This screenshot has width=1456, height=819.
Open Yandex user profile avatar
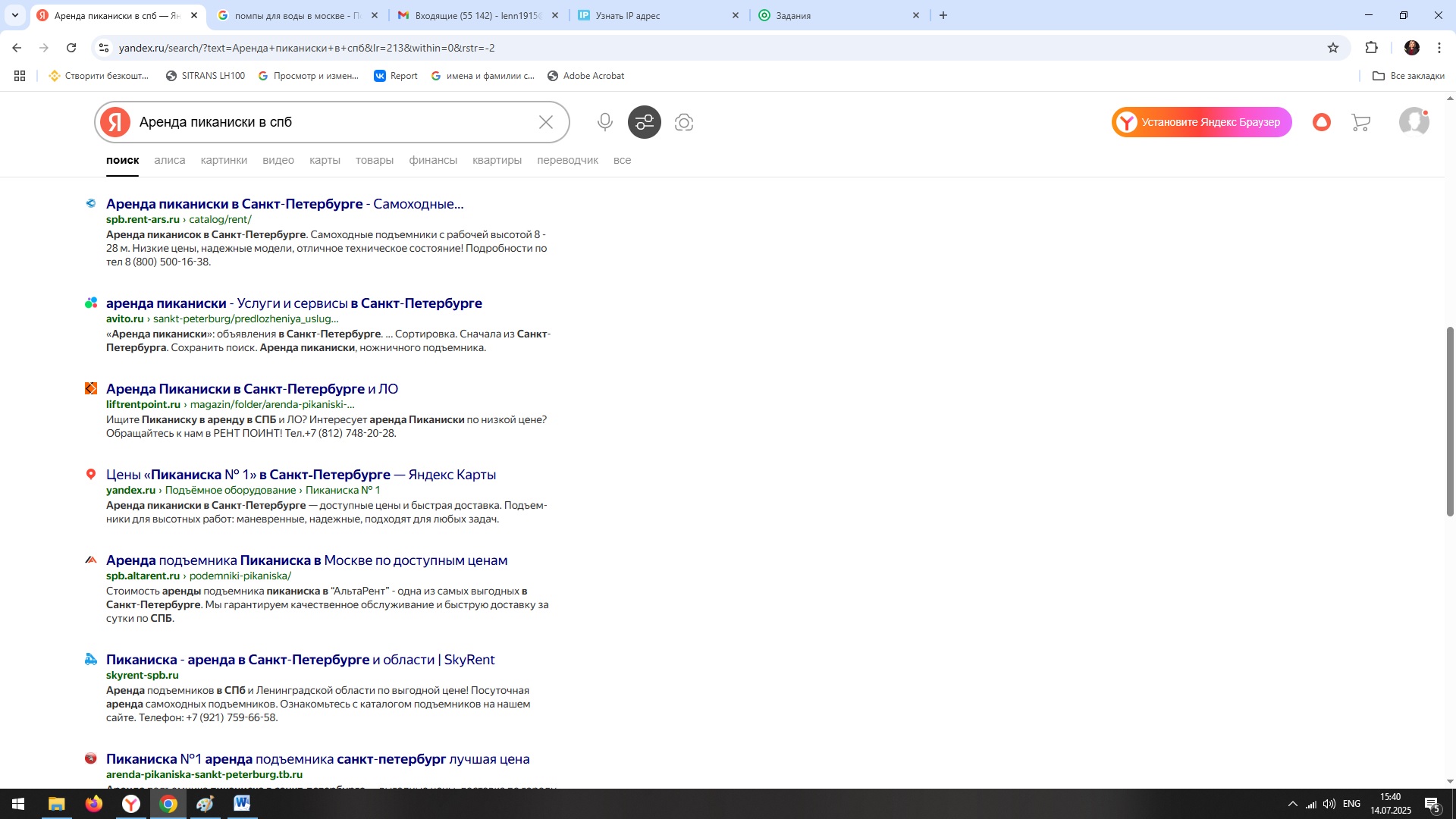click(x=1414, y=121)
